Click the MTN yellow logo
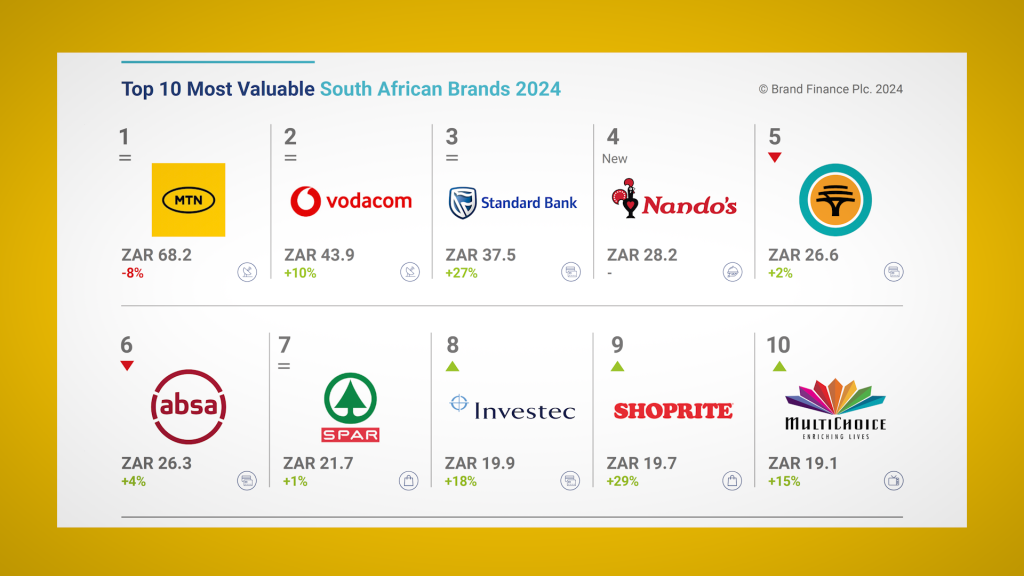Image resolution: width=1024 pixels, height=576 pixels. [x=188, y=200]
